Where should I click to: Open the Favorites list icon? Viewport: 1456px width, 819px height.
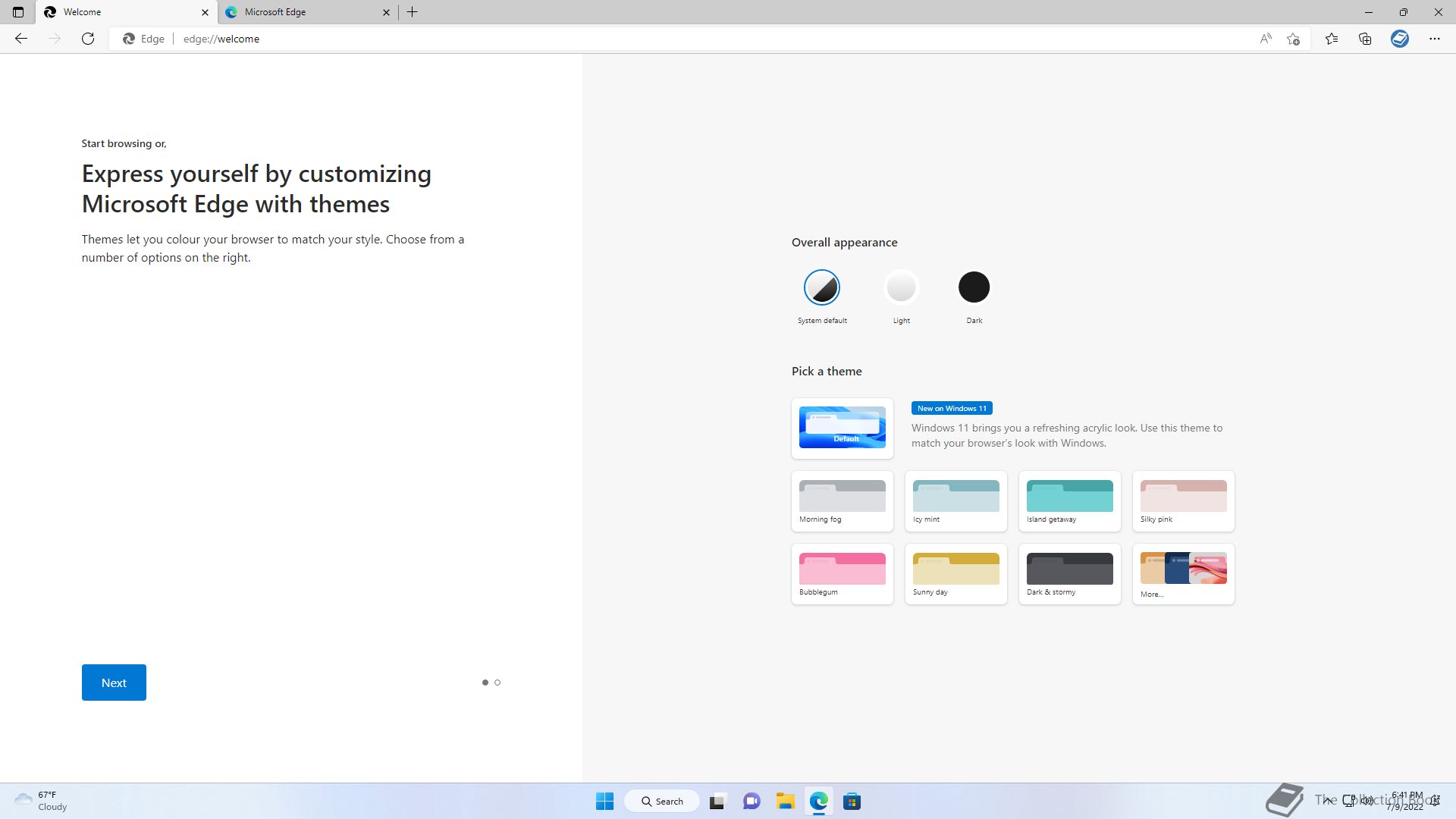(1332, 39)
